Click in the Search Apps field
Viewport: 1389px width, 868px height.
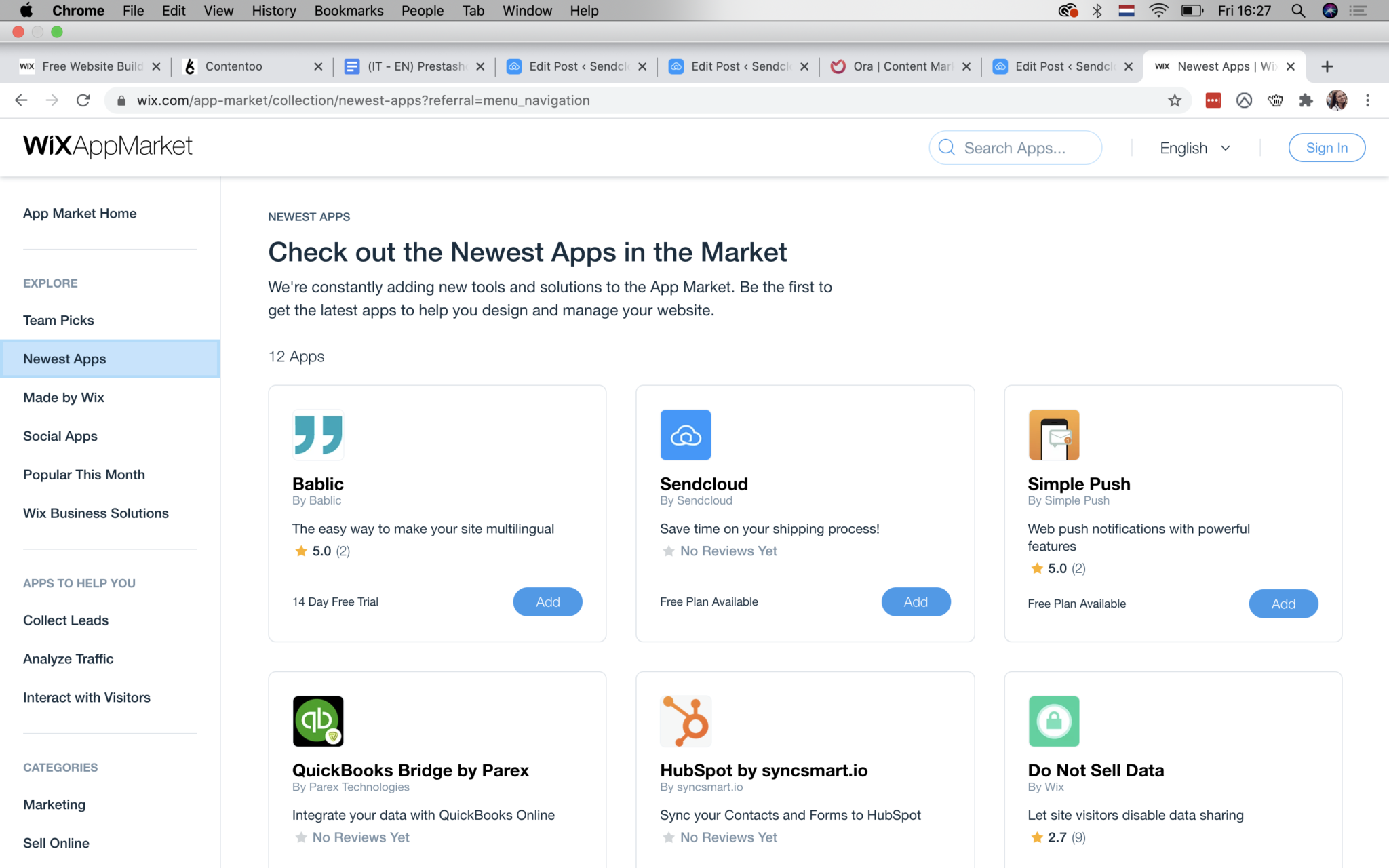(x=1015, y=148)
